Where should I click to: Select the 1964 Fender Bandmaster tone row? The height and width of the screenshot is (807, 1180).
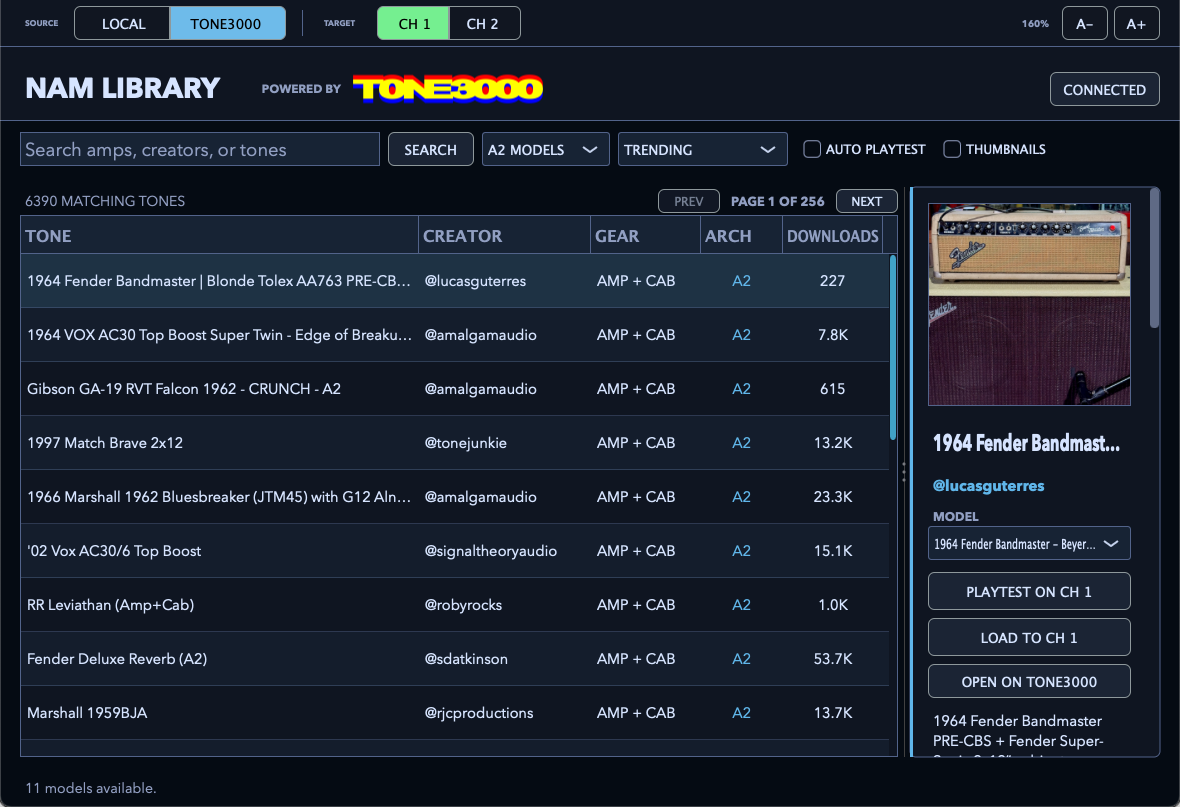point(455,281)
